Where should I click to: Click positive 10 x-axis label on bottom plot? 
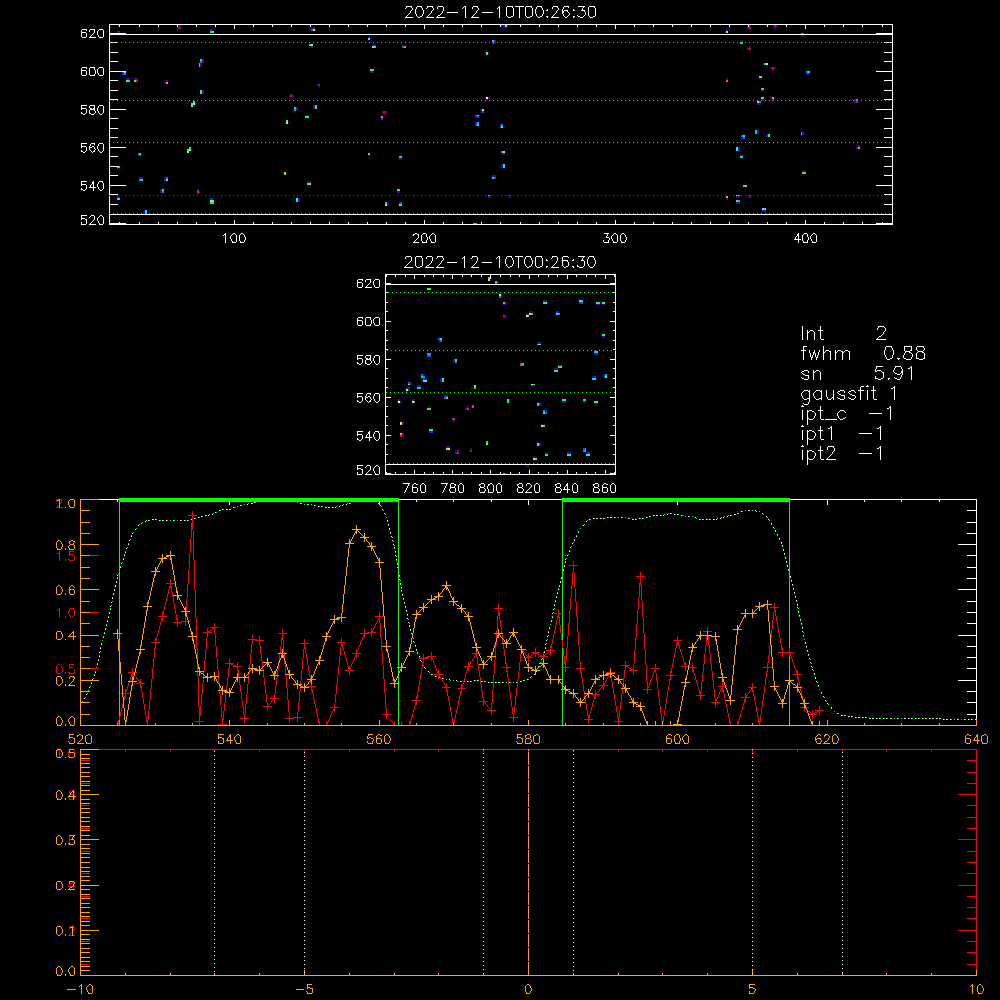pyautogui.click(x=976, y=989)
